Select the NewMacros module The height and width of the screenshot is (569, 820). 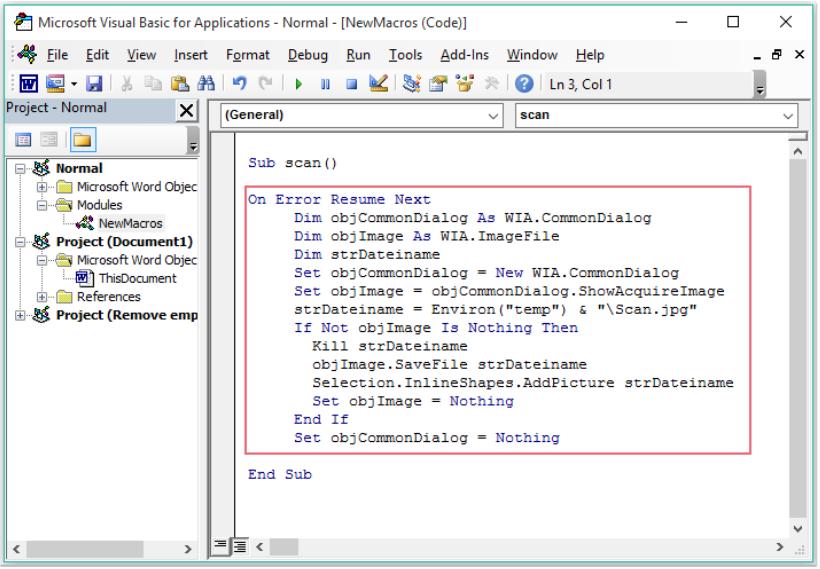coord(130,223)
